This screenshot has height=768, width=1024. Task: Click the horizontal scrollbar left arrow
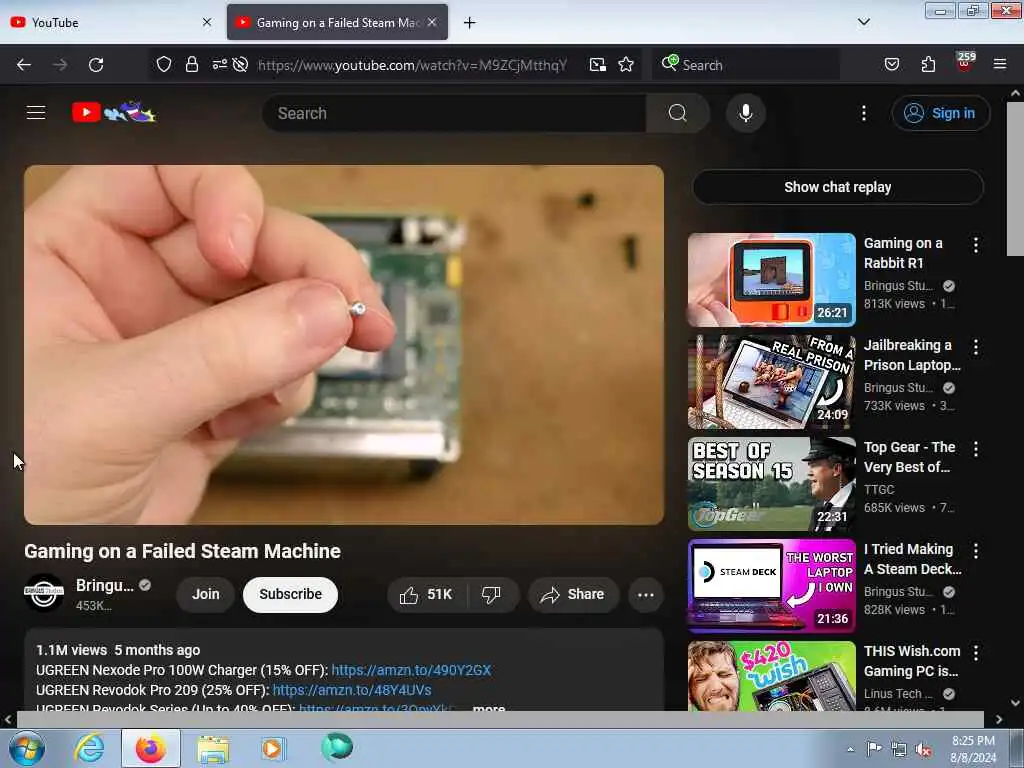8,719
